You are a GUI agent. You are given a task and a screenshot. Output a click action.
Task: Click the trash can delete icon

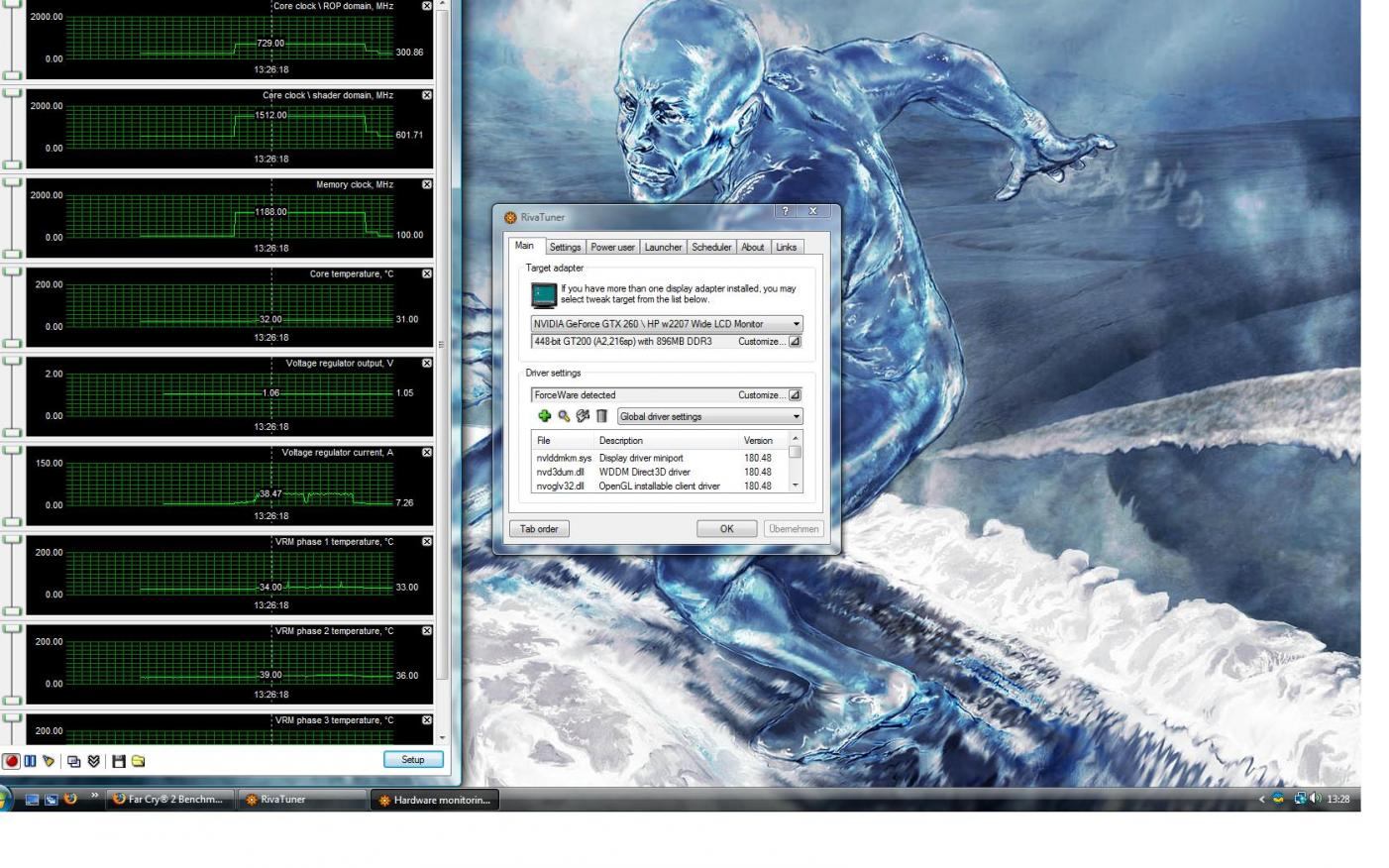pyautogui.click(x=601, y=416)
